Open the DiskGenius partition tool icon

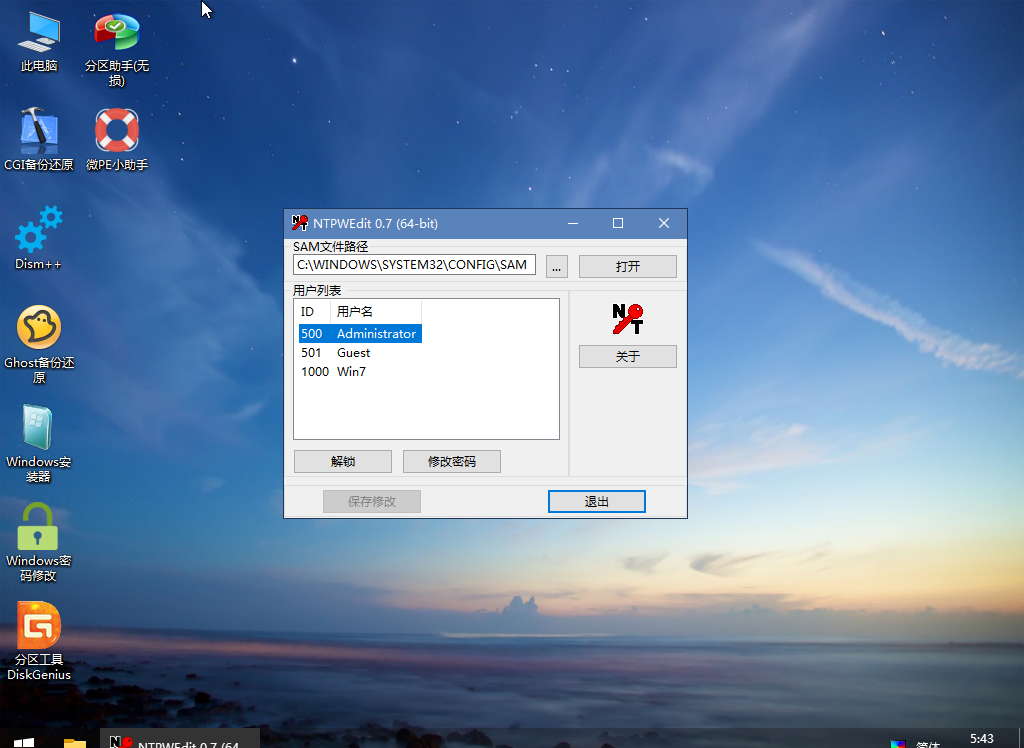click(39, 626)
